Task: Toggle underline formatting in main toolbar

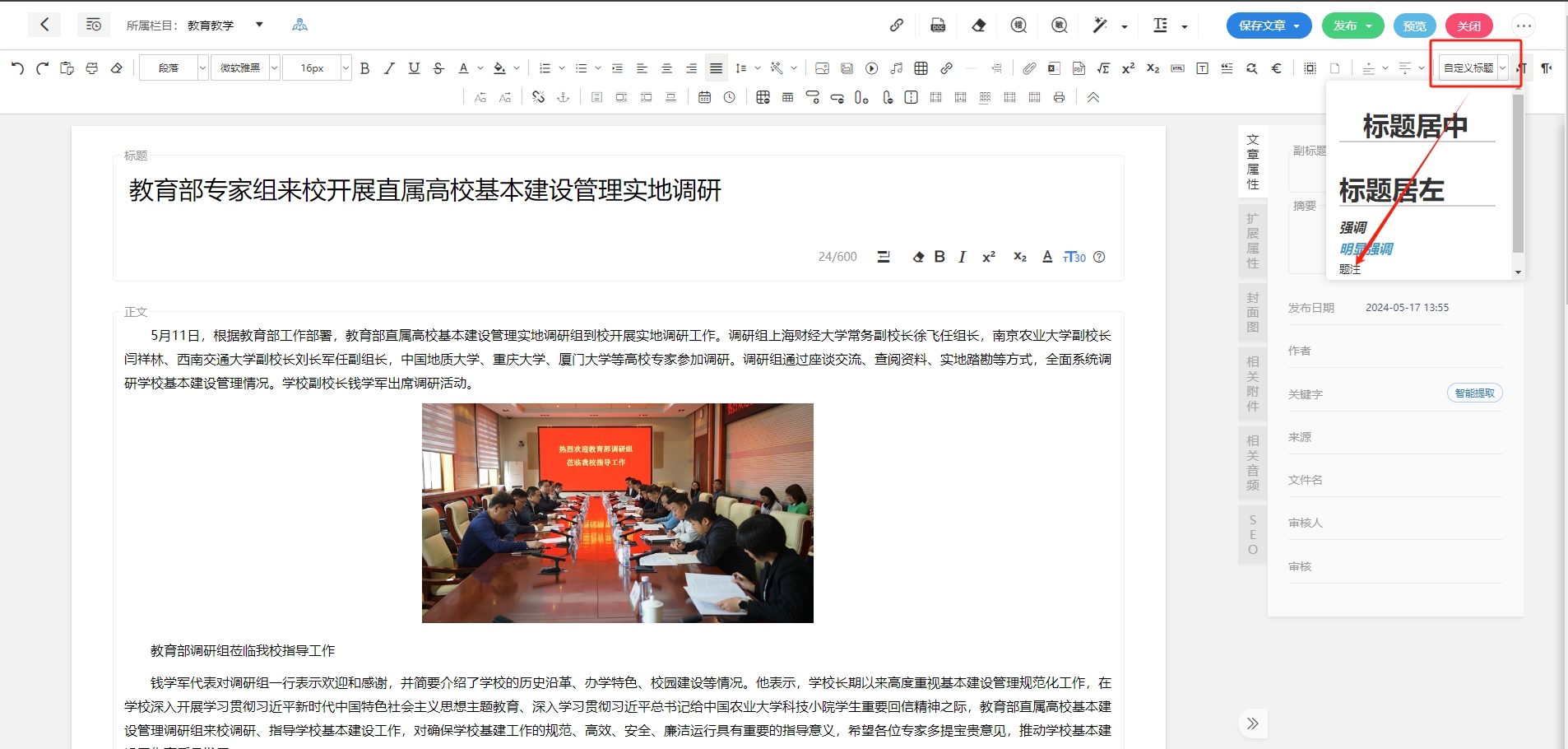Action: click(414, 68)
